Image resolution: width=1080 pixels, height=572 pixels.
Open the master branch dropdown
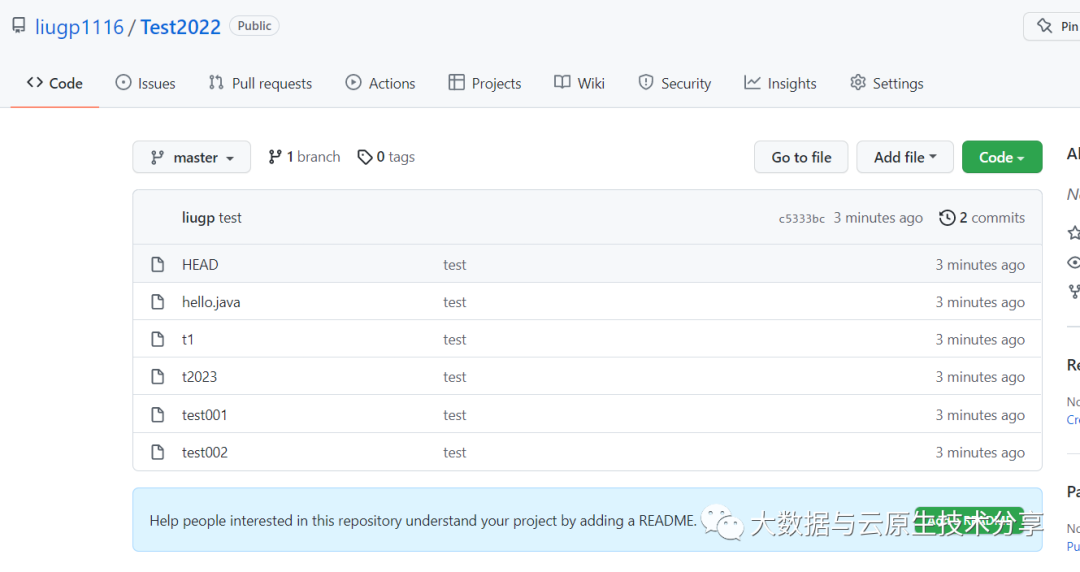tap(191, 157)
